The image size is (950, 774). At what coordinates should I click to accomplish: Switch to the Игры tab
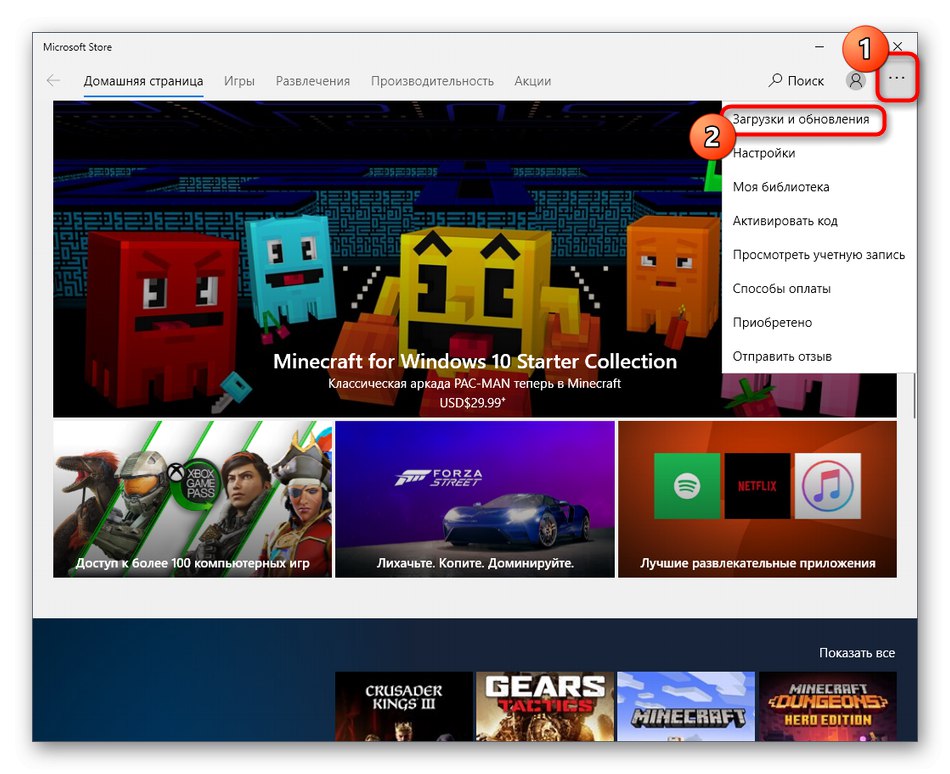pos(239,81)
